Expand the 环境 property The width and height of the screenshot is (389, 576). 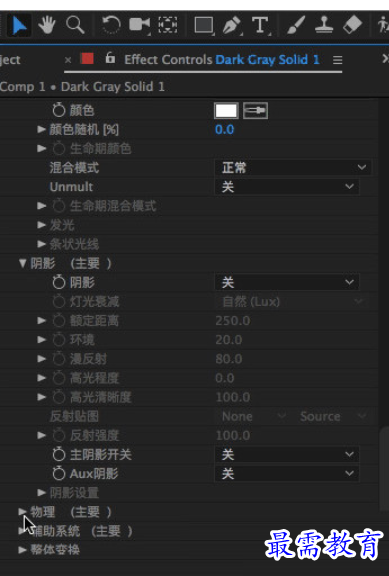pos(41,339)
